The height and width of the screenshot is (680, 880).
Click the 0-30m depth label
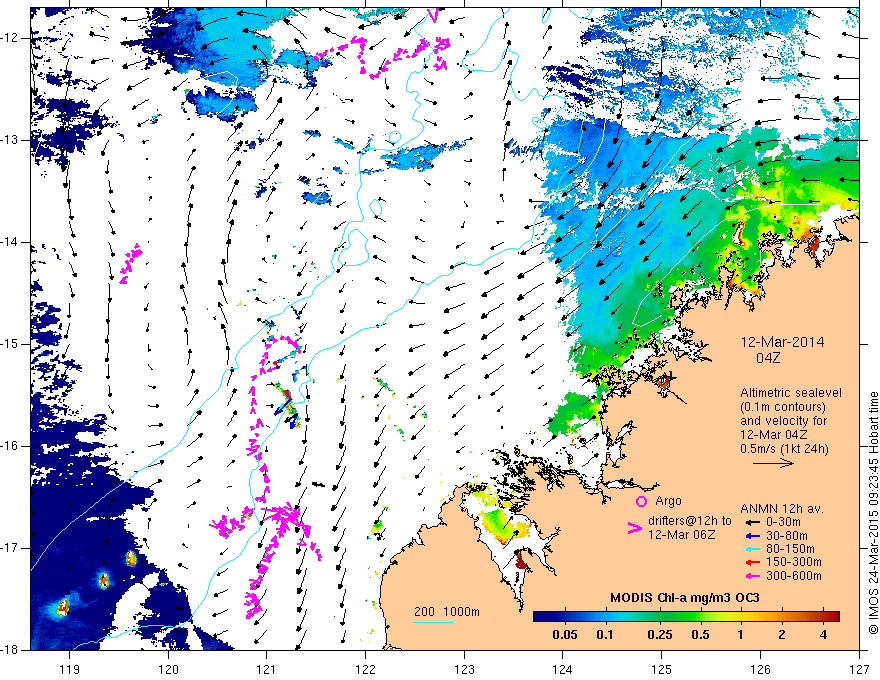tap(783, 522)
